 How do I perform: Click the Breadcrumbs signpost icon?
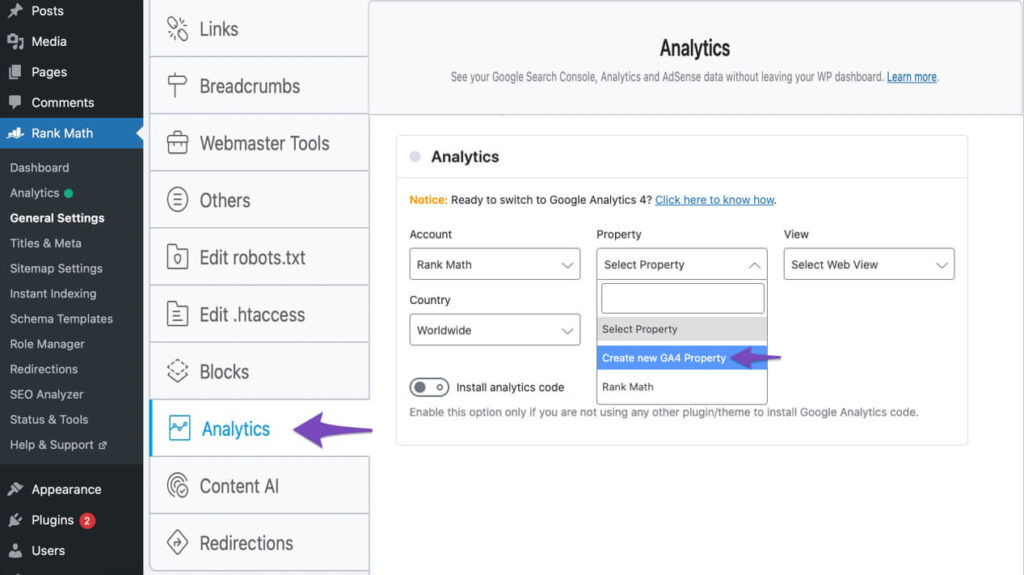(177, 85)
